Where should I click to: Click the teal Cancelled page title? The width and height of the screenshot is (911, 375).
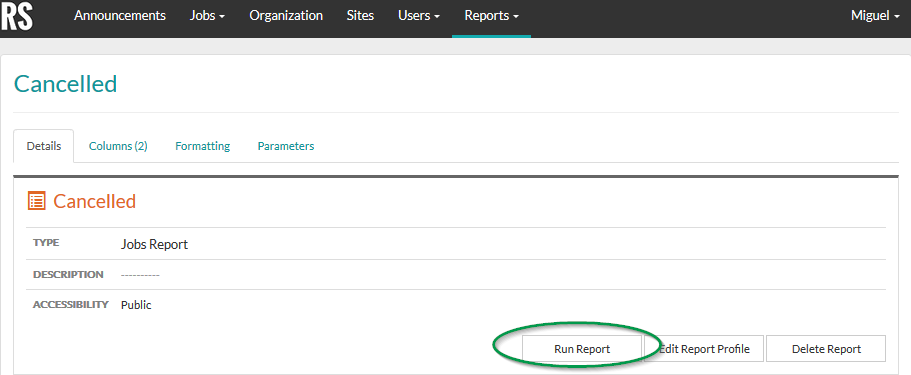pos(66,84)
